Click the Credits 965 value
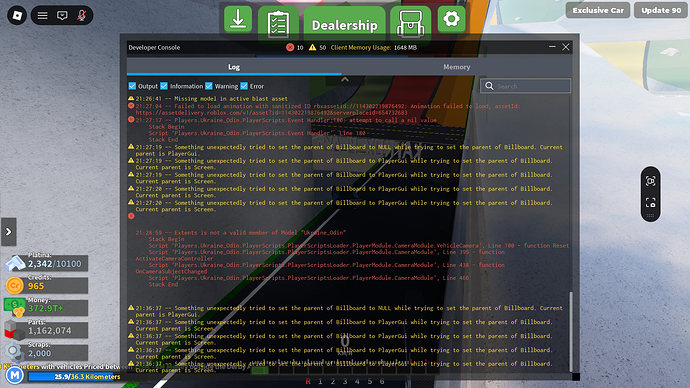Screen dimensions: 690x388 [36, 286]
